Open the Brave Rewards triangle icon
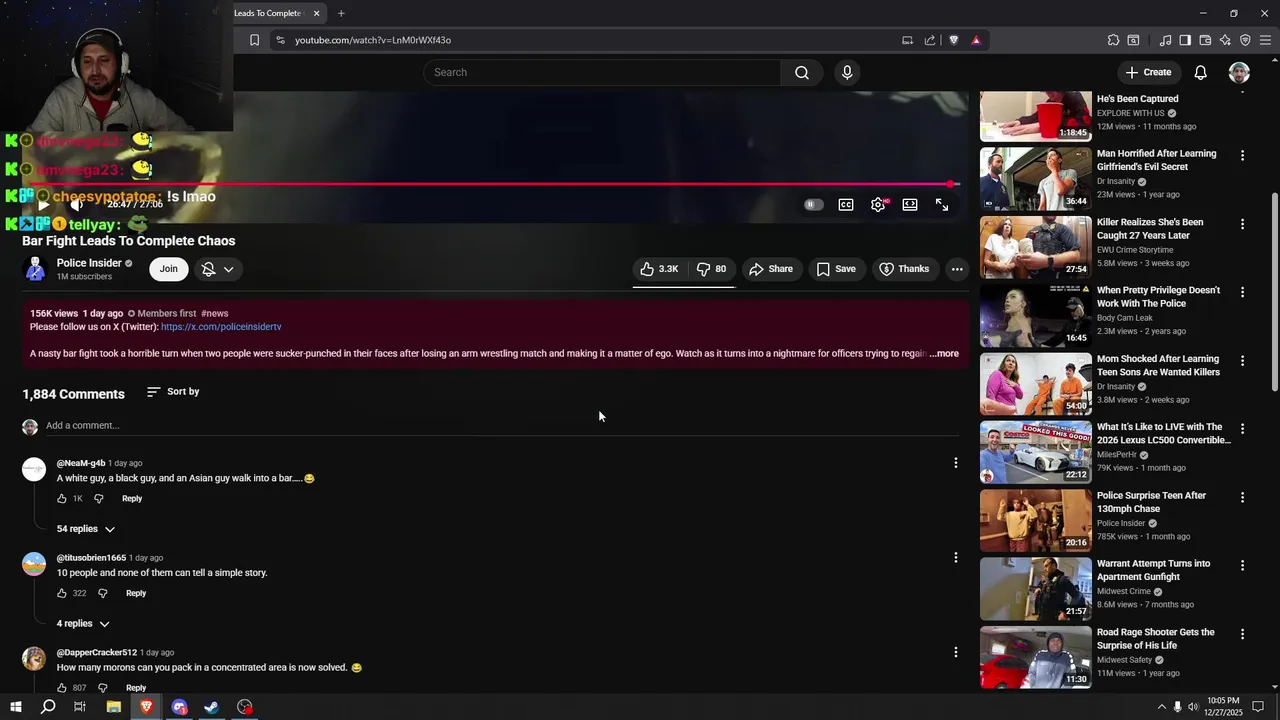 pyautogui.click(x=976, y=40)
